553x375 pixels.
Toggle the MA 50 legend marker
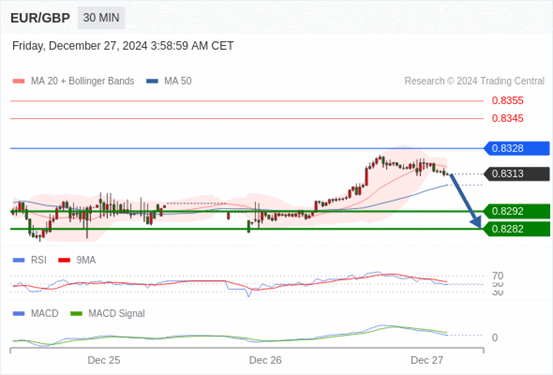click(x=152, y=81)
